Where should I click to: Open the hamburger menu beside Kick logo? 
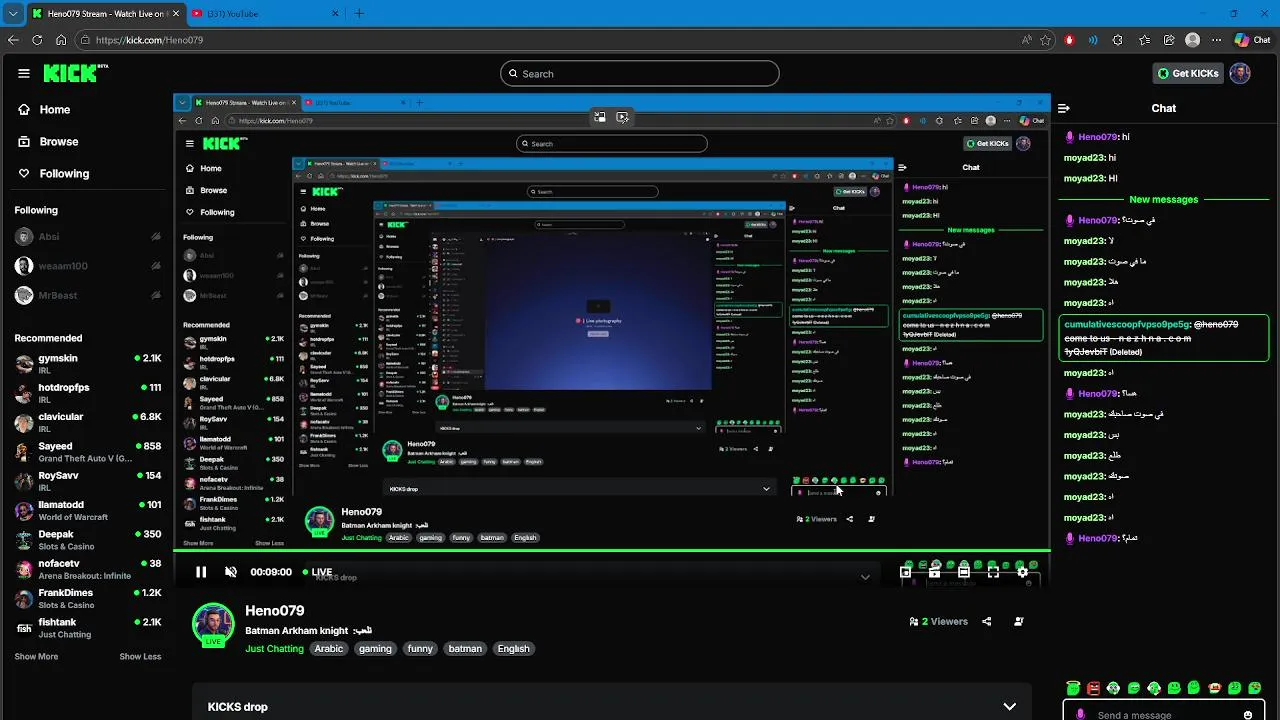24,73
